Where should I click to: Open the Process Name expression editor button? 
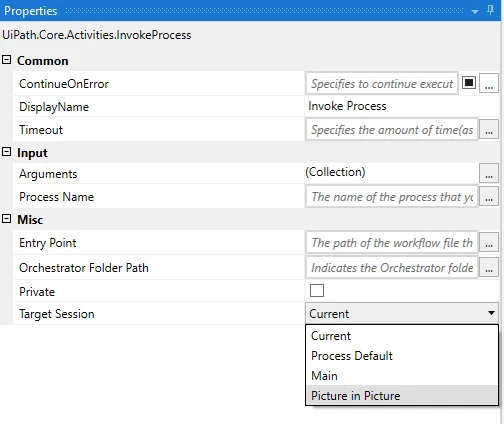pyautogui.click(x=489, y=197)
